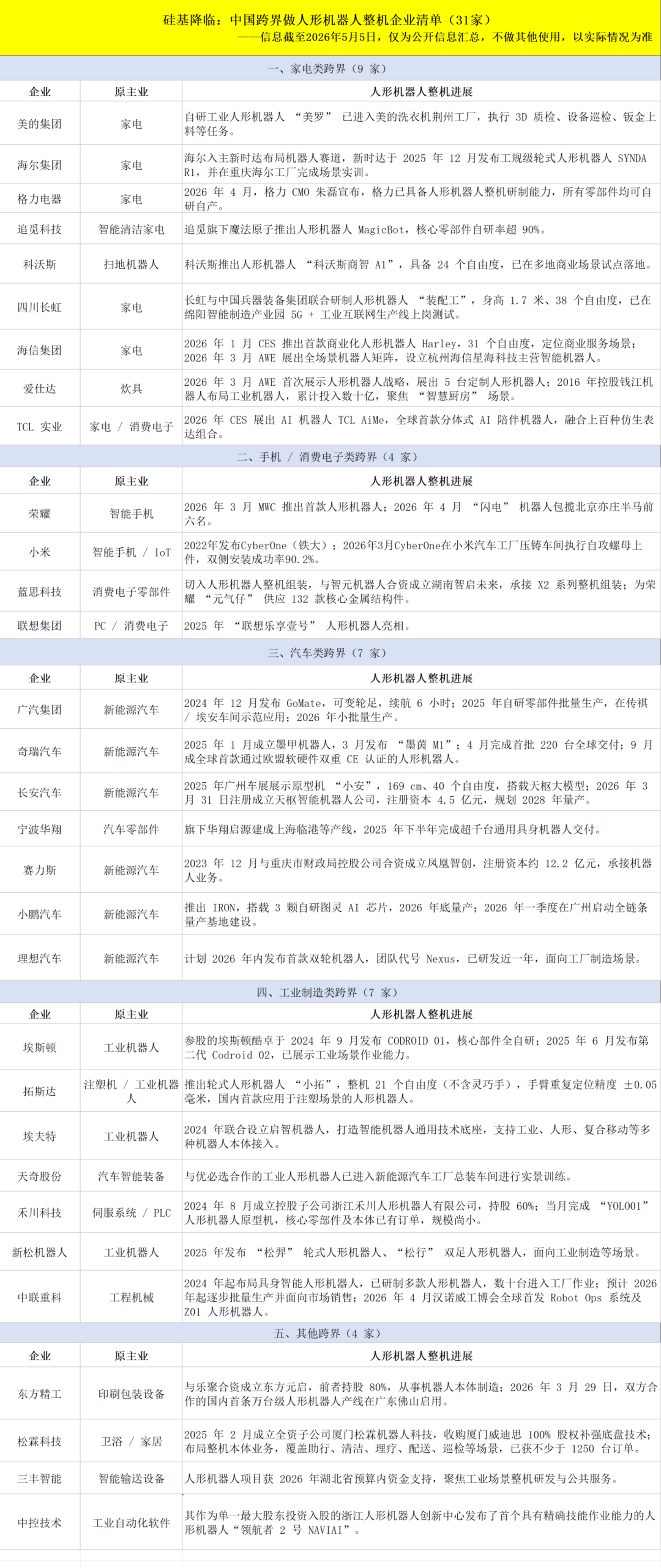Click the 汽车智能装备 cell
The image size is (661, 1568).
[131, 1177]
